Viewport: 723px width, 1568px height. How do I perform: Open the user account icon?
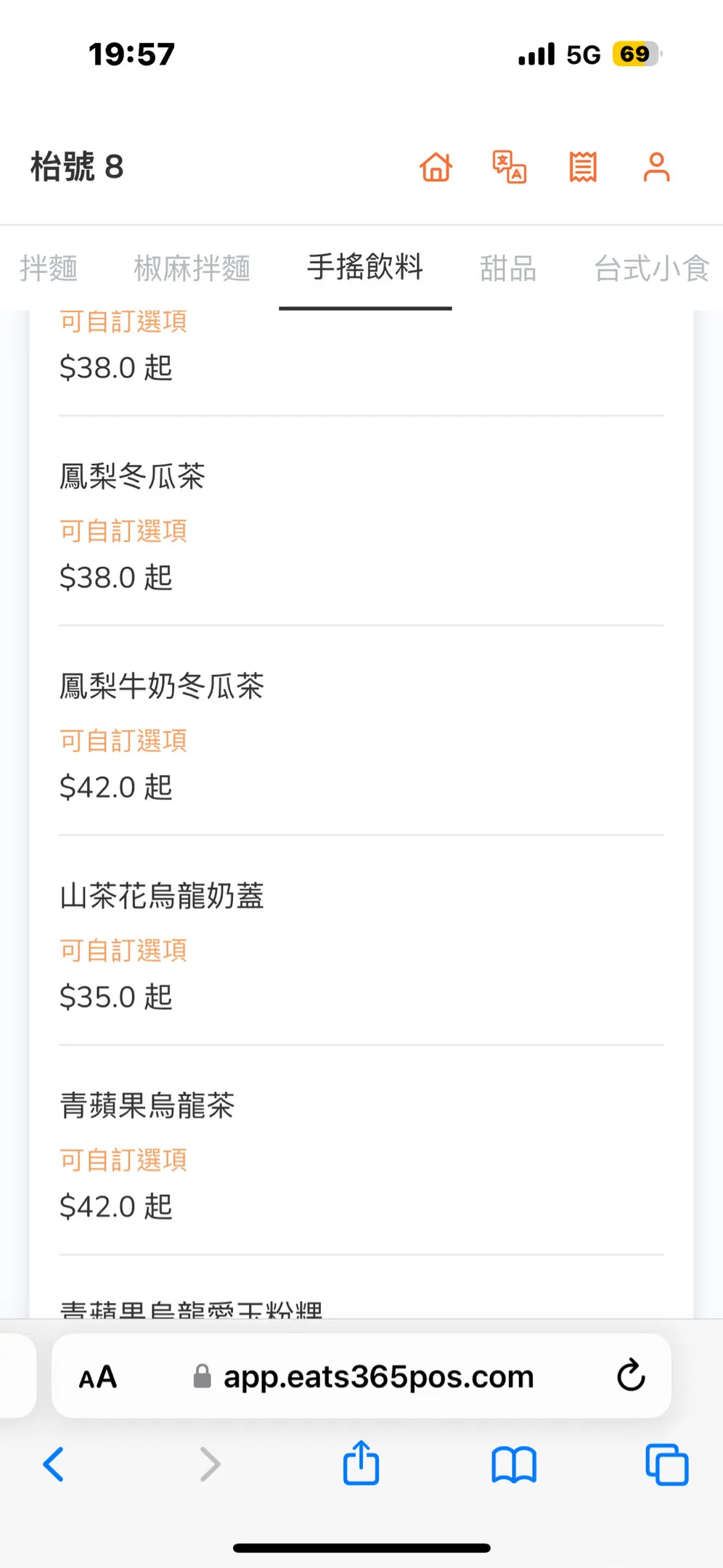656,167
